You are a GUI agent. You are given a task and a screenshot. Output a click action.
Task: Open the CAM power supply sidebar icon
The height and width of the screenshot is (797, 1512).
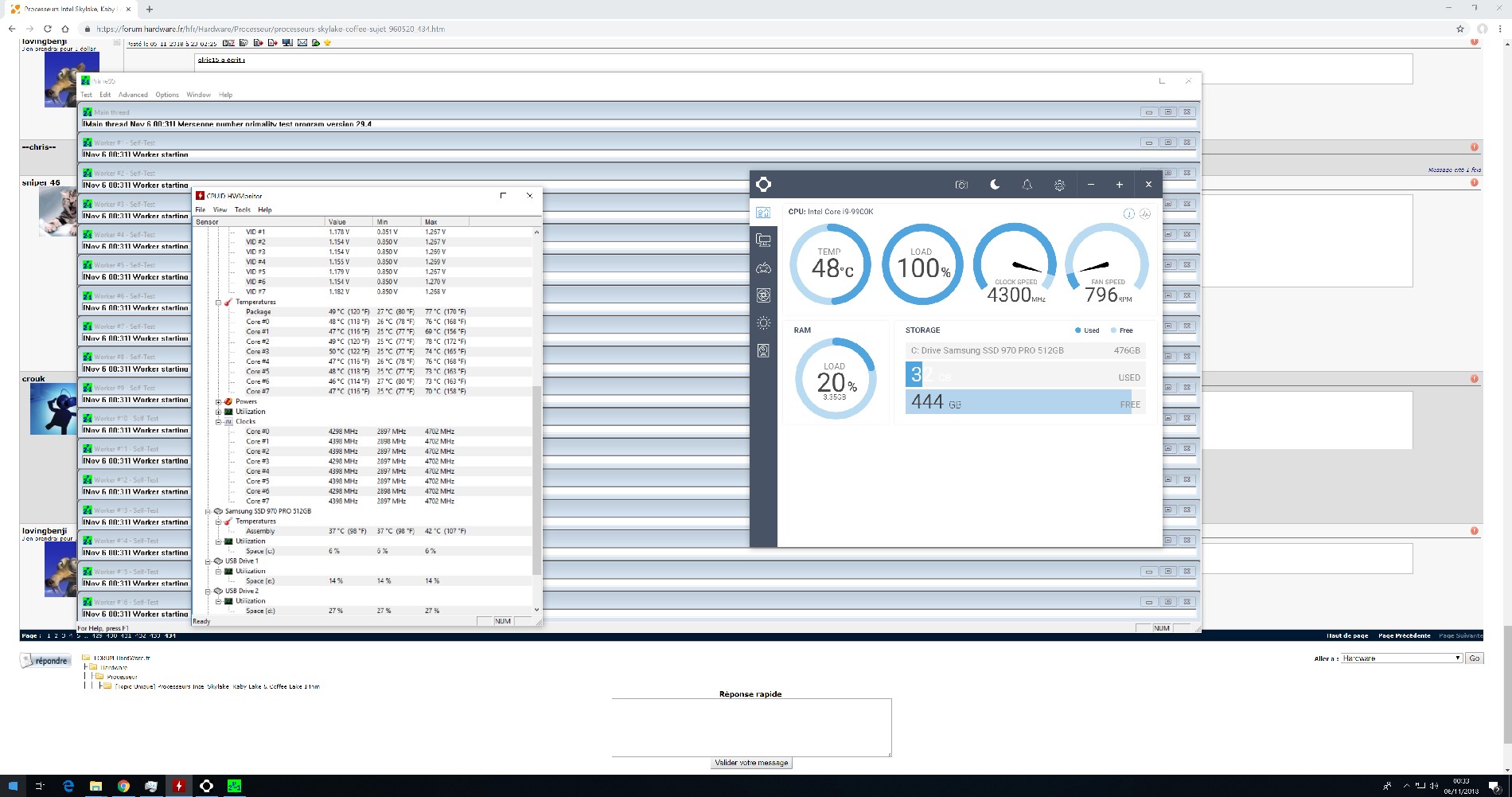pos(763,350)
